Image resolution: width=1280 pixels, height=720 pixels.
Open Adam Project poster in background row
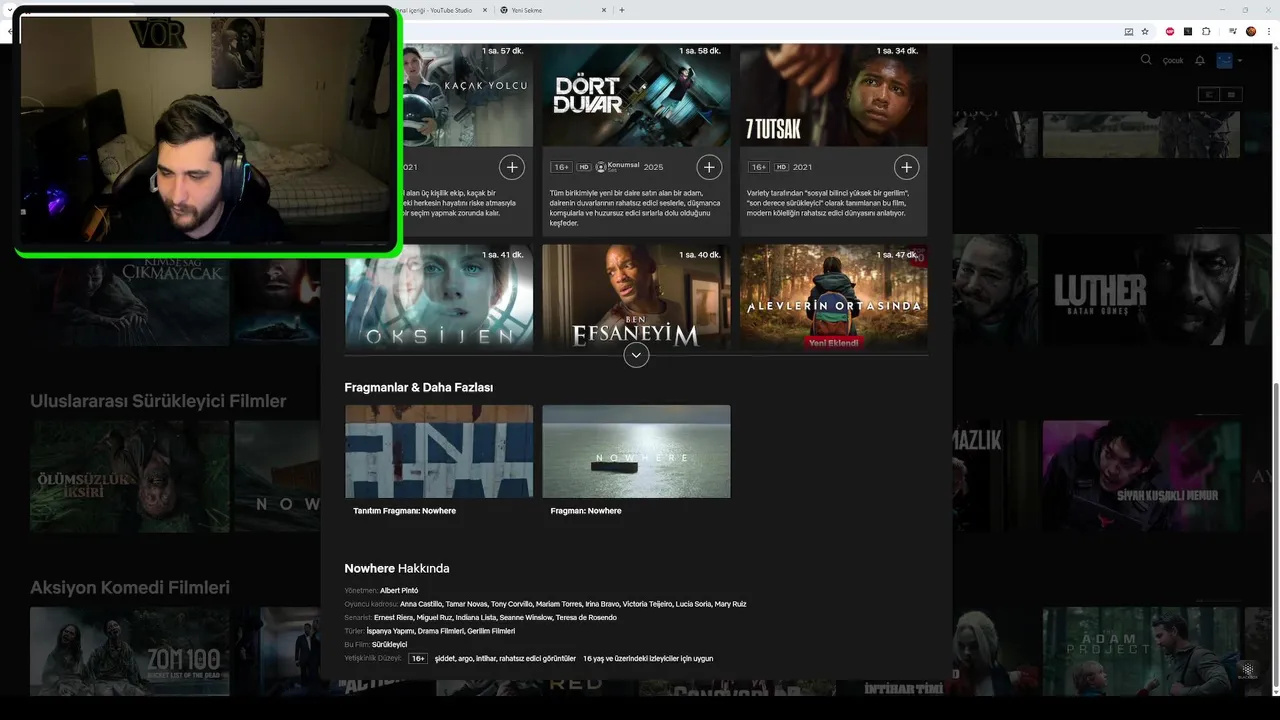(x=1141, y=651)
